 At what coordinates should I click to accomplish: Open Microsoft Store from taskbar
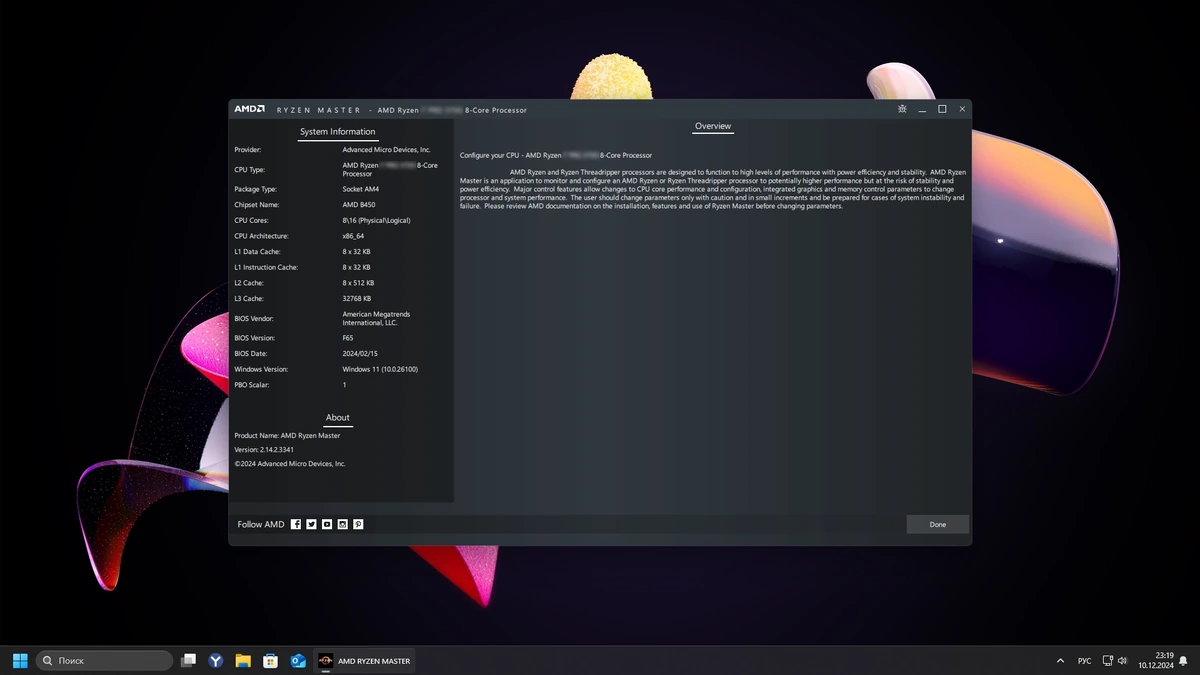pos(270,660)
